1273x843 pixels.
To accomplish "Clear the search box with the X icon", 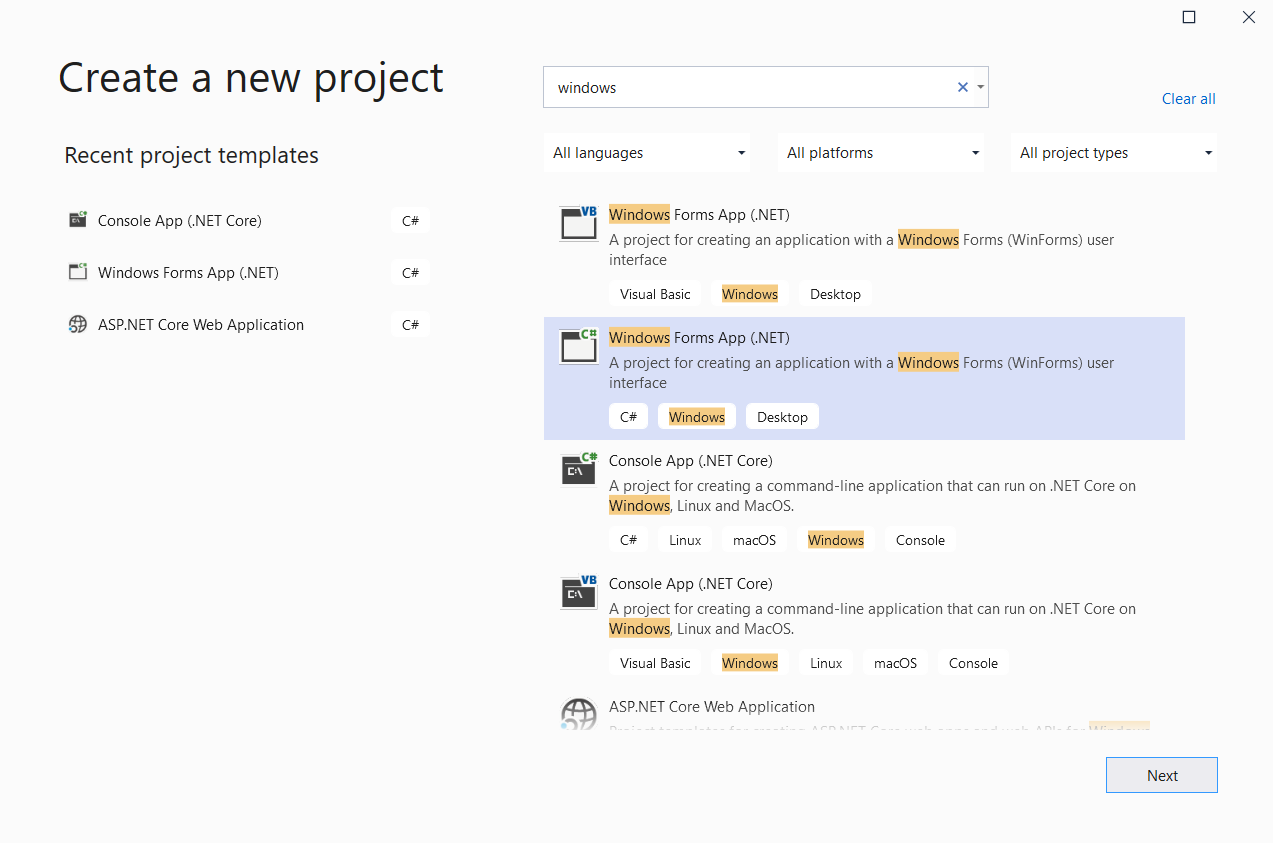I will 963,87.
